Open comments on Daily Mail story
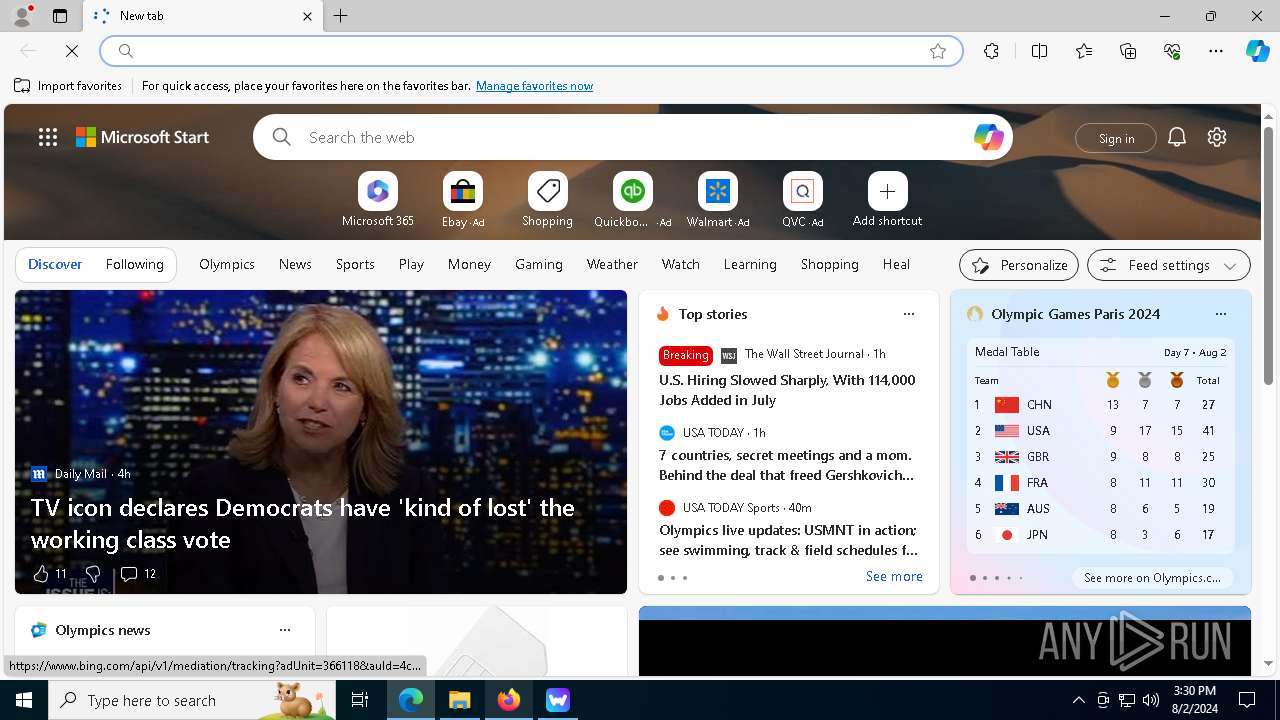 138,574
